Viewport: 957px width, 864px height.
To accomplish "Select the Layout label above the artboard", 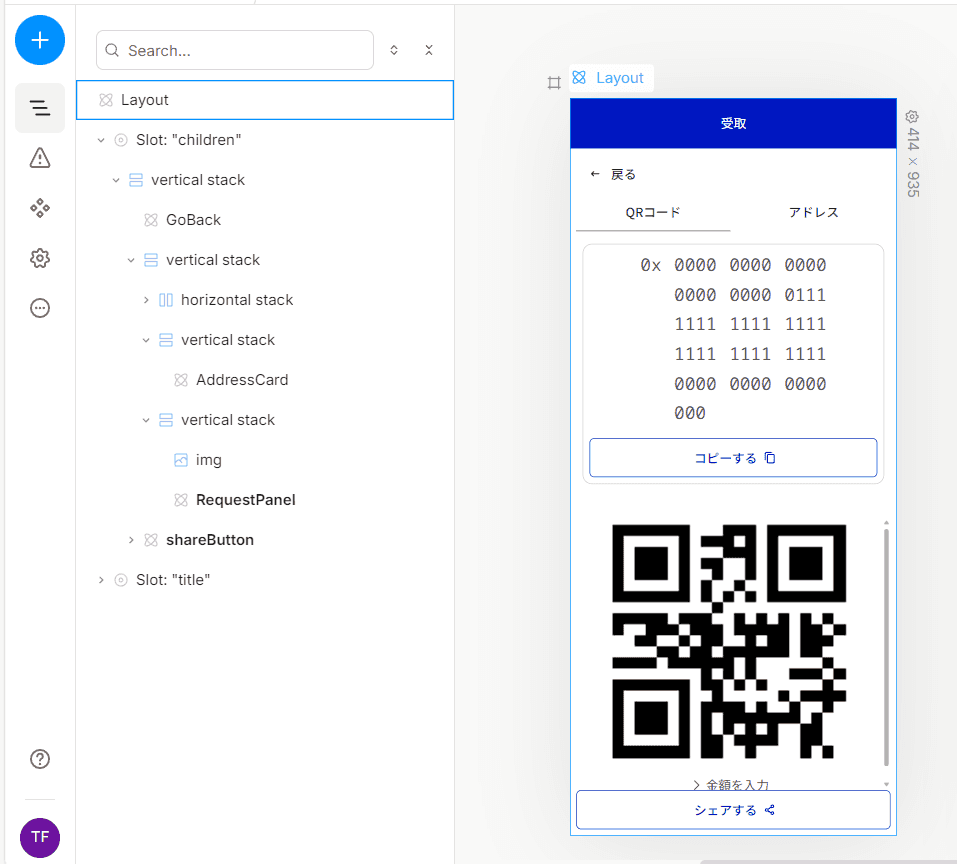I will tap(619, 78).
